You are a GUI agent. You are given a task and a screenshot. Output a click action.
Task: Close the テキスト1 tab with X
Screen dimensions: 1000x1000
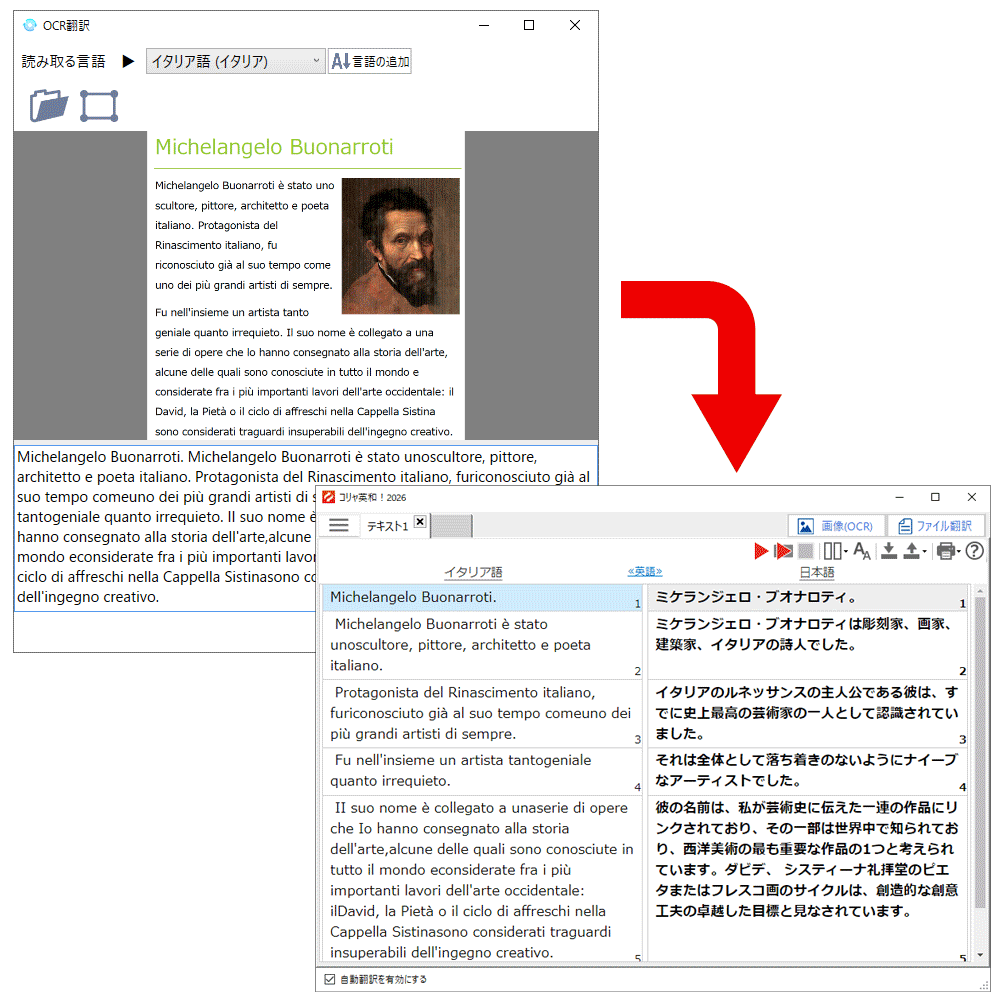[x=420, y=522]
